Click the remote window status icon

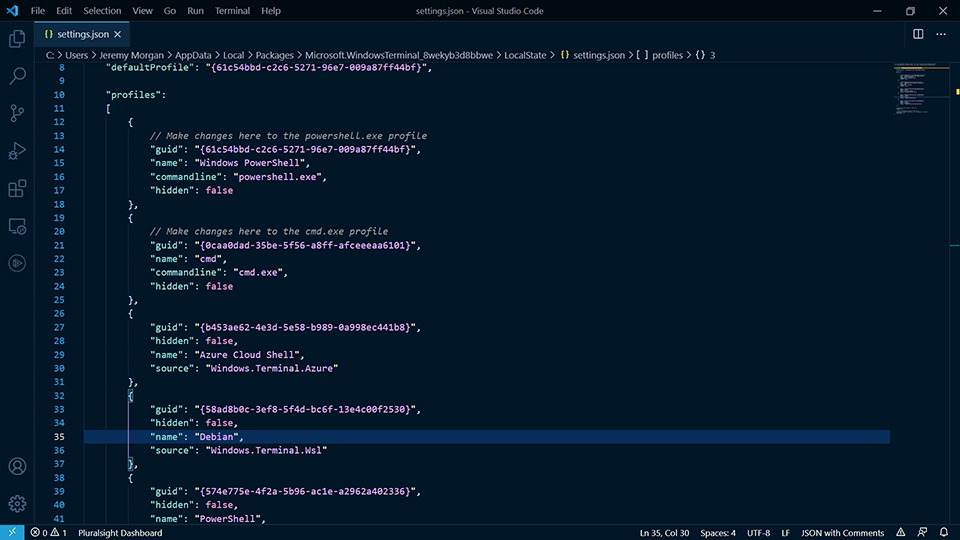12,533
